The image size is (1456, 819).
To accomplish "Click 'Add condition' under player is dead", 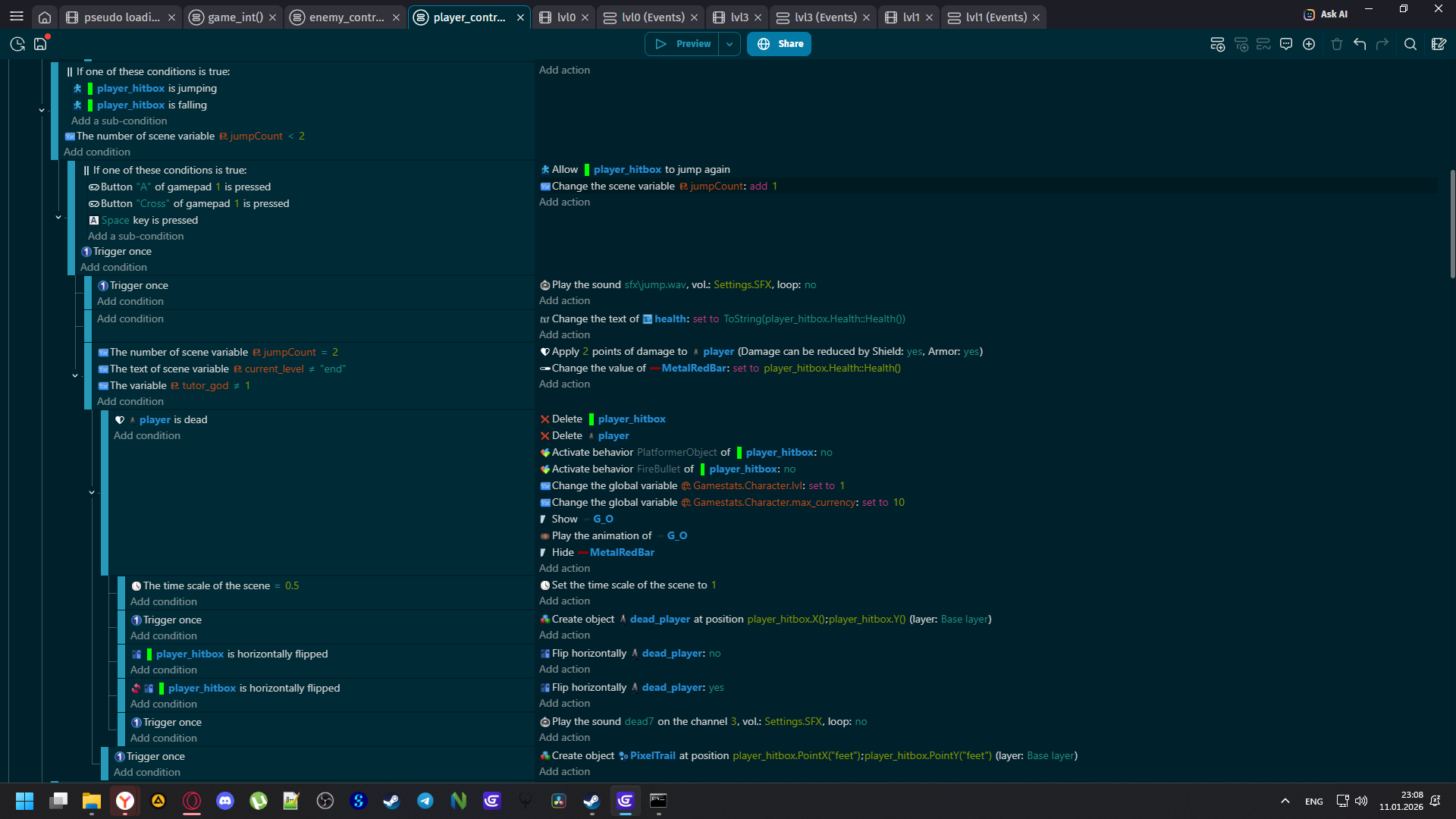I will pos(147,435).
